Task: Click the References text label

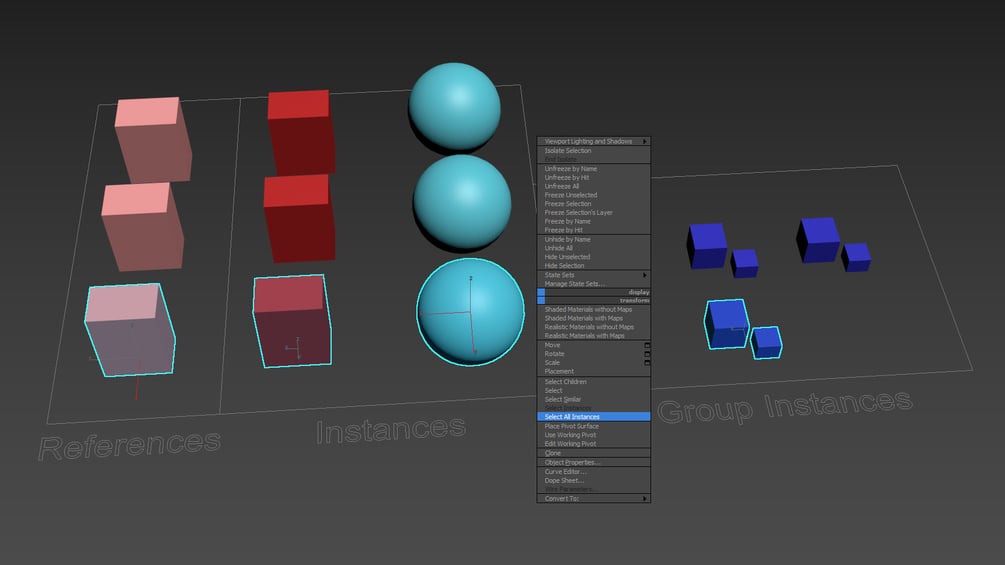Action: (x=129, y=445)
